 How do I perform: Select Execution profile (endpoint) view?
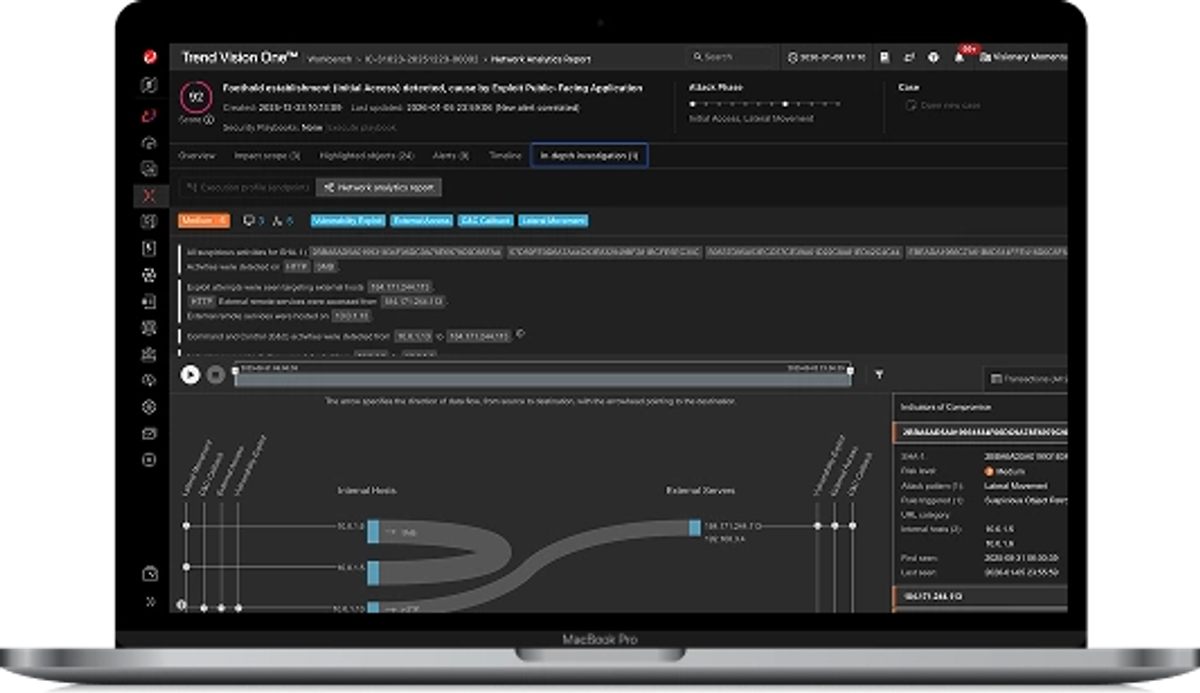(246, 187)
